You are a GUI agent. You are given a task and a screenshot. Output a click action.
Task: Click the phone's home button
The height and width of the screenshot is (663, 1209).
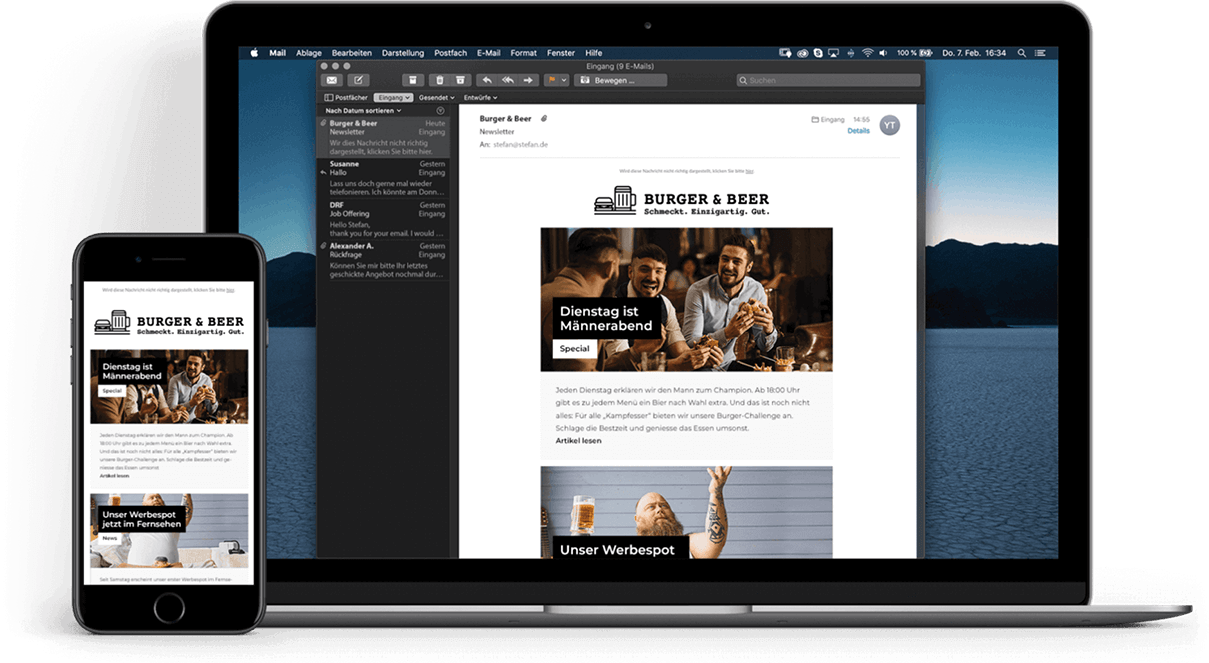point(169,607)
